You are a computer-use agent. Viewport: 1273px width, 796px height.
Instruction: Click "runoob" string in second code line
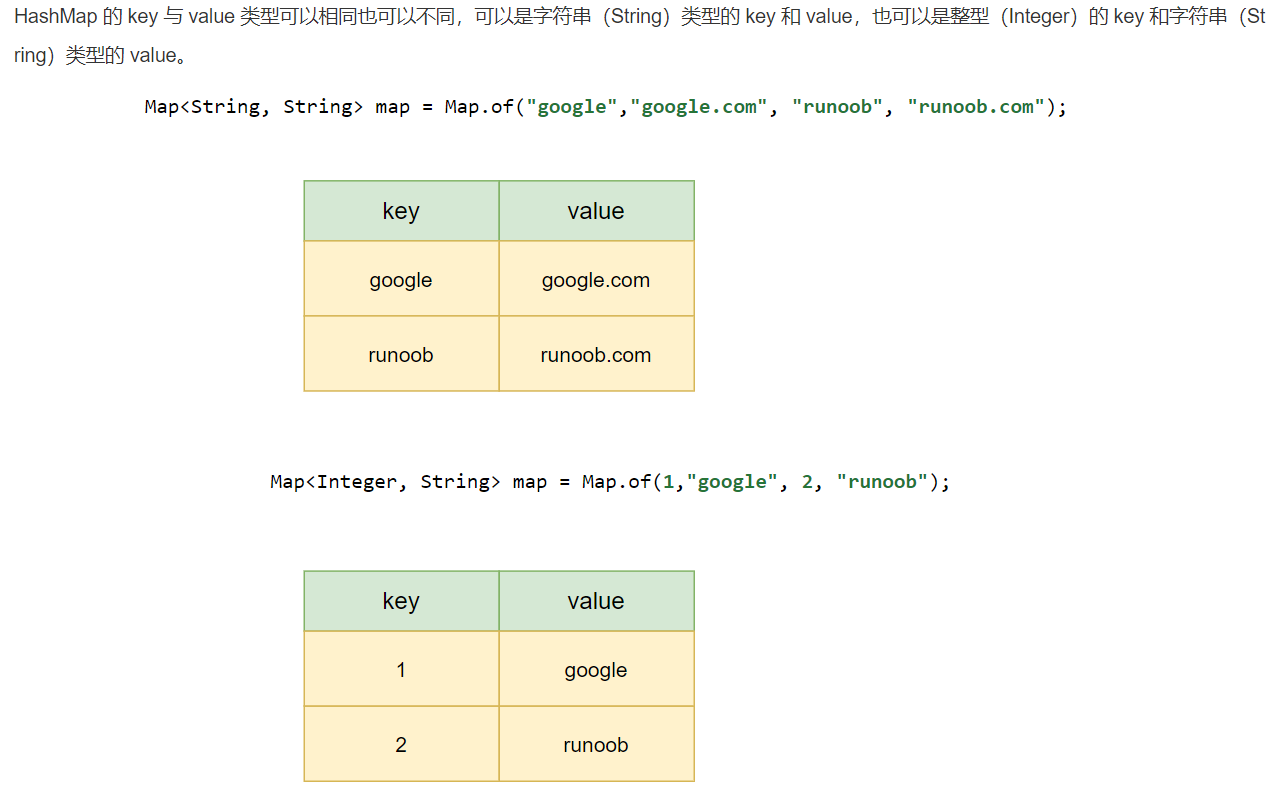click(882, 482)
